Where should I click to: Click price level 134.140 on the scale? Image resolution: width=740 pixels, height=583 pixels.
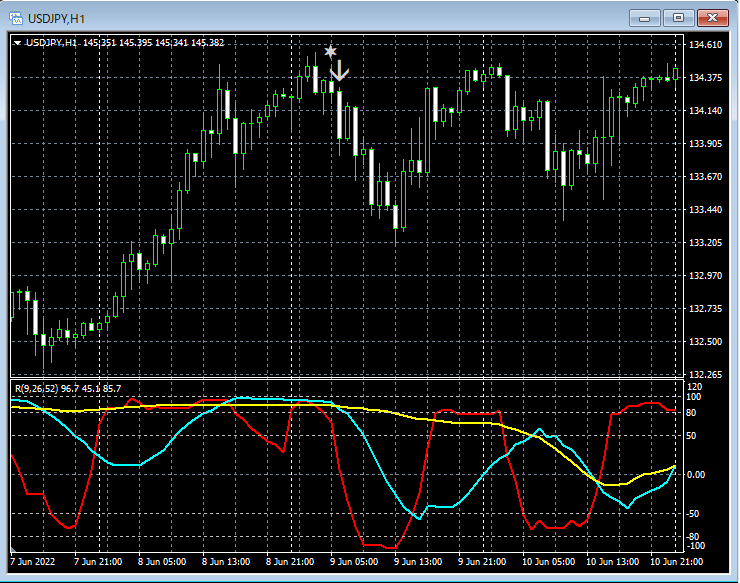(x=706, y=111)
